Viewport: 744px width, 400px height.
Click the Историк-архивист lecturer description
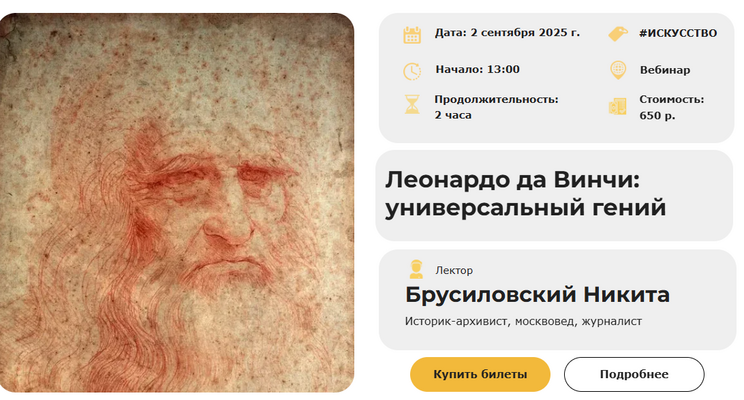(x=523, y=321)
